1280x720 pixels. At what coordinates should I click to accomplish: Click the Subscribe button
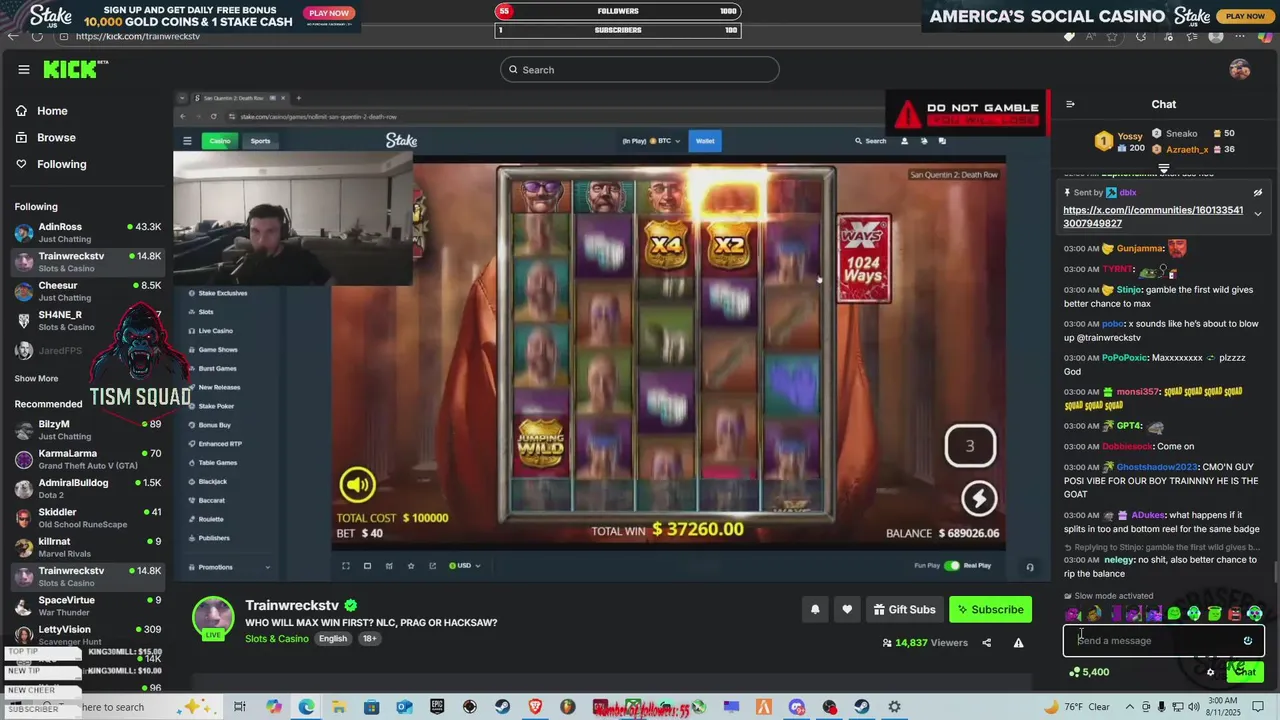(x=990, y=609)
